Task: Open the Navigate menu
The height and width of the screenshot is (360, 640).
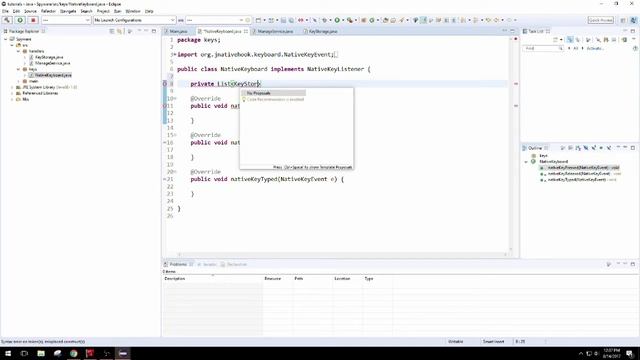Action: click(68, 11)
